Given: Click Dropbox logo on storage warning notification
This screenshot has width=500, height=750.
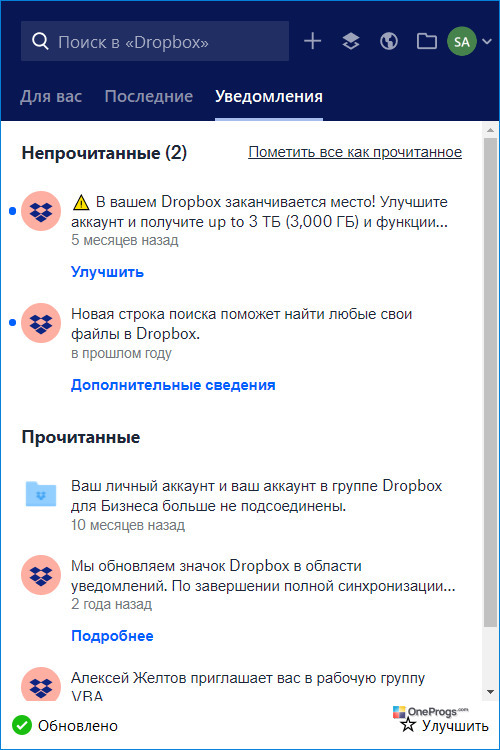Looking at the screenshot, I should coord(41,211).
